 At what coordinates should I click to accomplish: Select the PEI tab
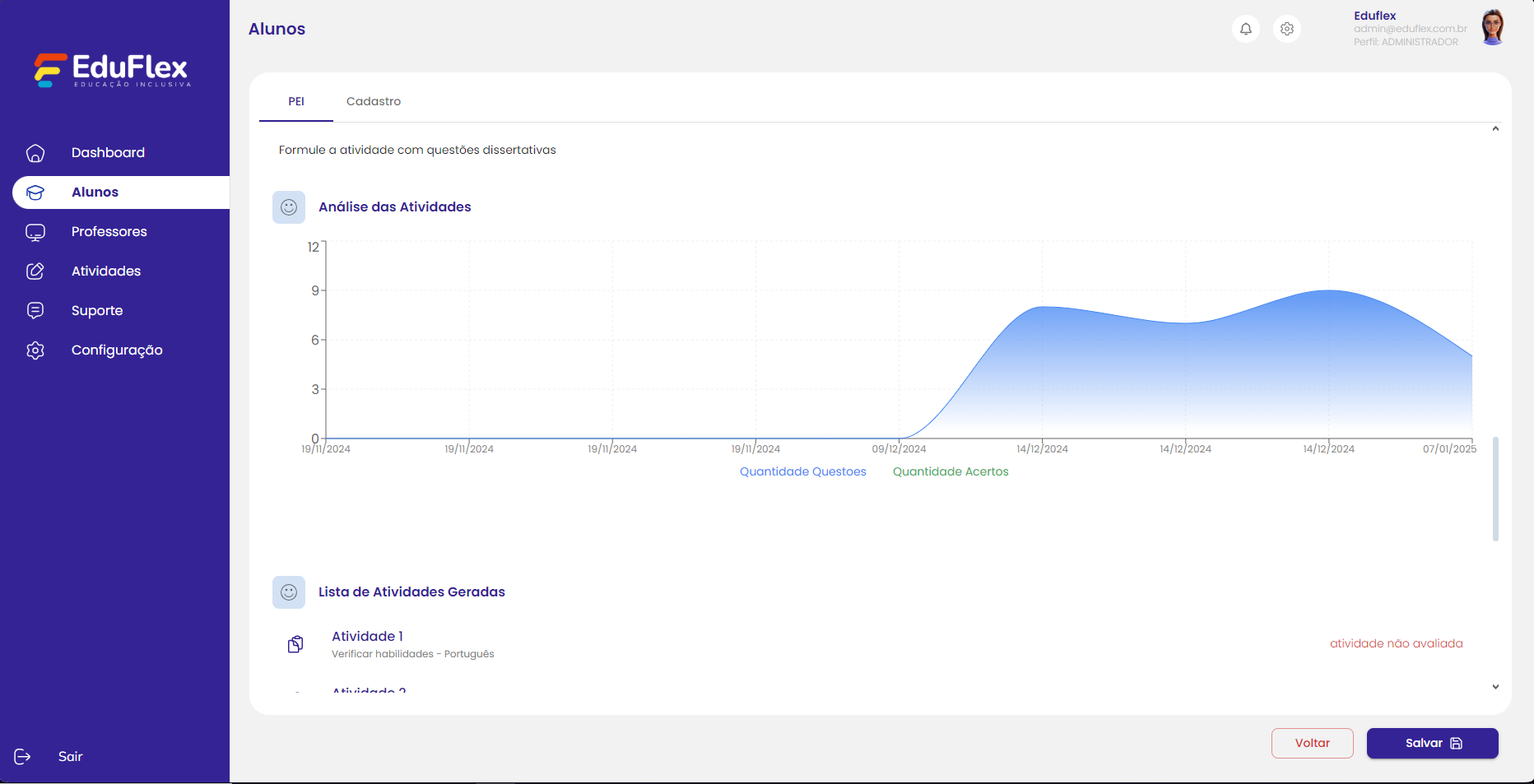point(296,101)
